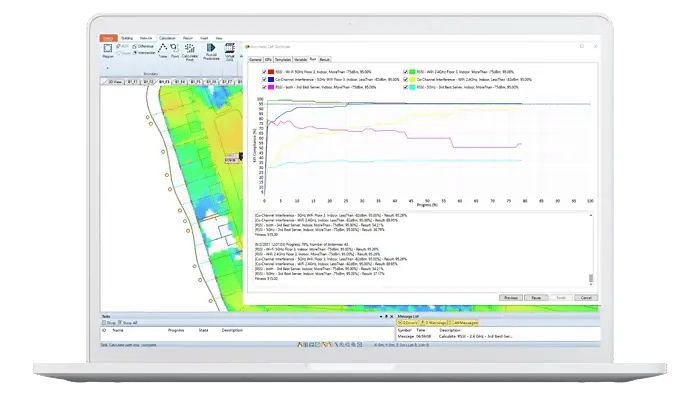The width and height of the screenshot is (700, 394).
Task: Open Calculate From tool
Action: [190, 52]
